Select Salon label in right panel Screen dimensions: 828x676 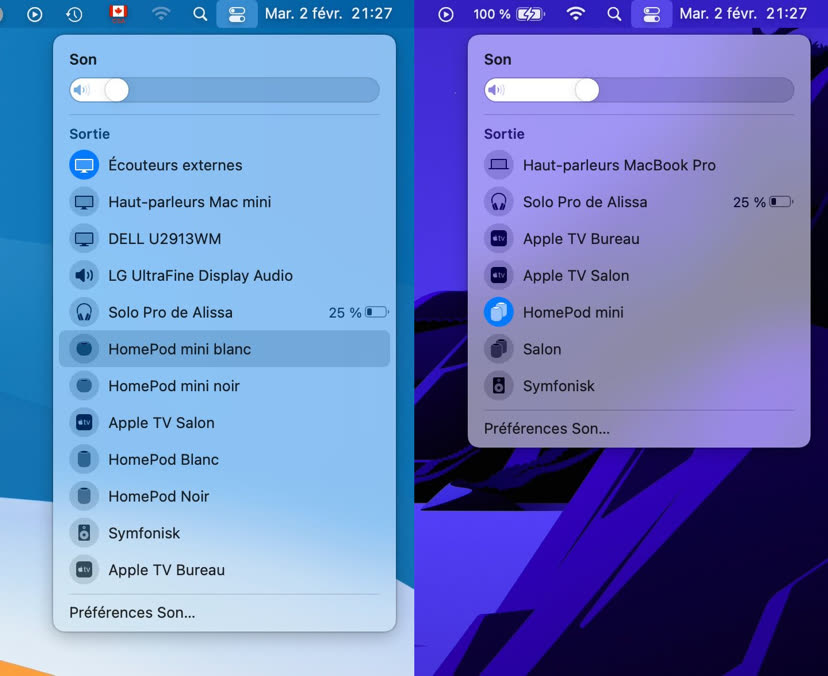tap(542, 349)
